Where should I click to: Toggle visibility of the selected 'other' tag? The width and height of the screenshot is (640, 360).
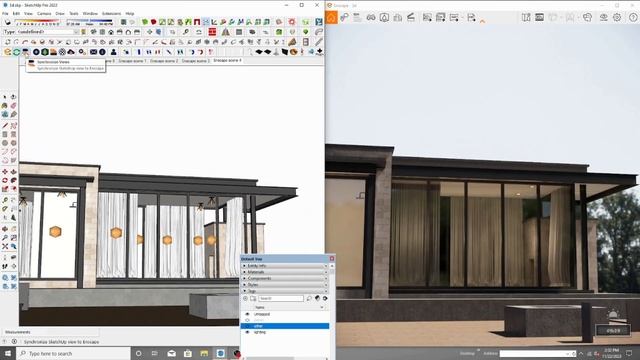(x=247, y=326)
